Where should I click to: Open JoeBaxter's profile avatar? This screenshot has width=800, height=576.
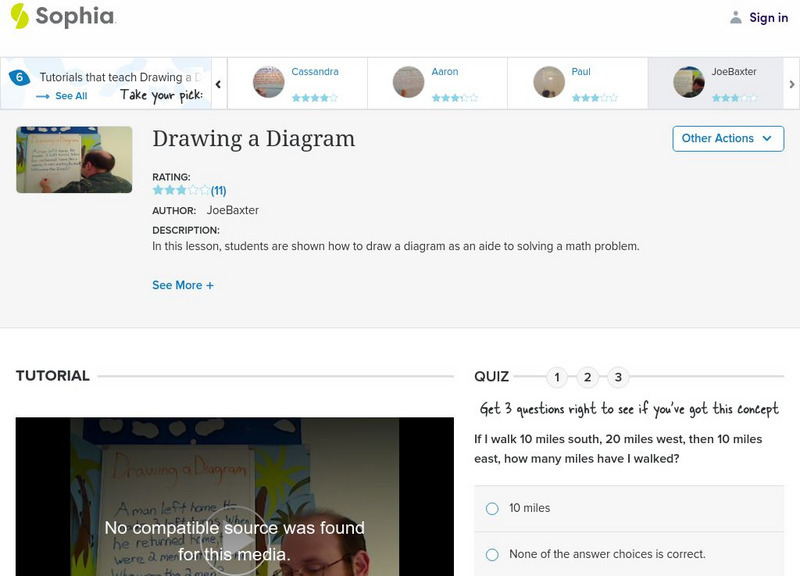pyautogui.click(x=690, y=80)
